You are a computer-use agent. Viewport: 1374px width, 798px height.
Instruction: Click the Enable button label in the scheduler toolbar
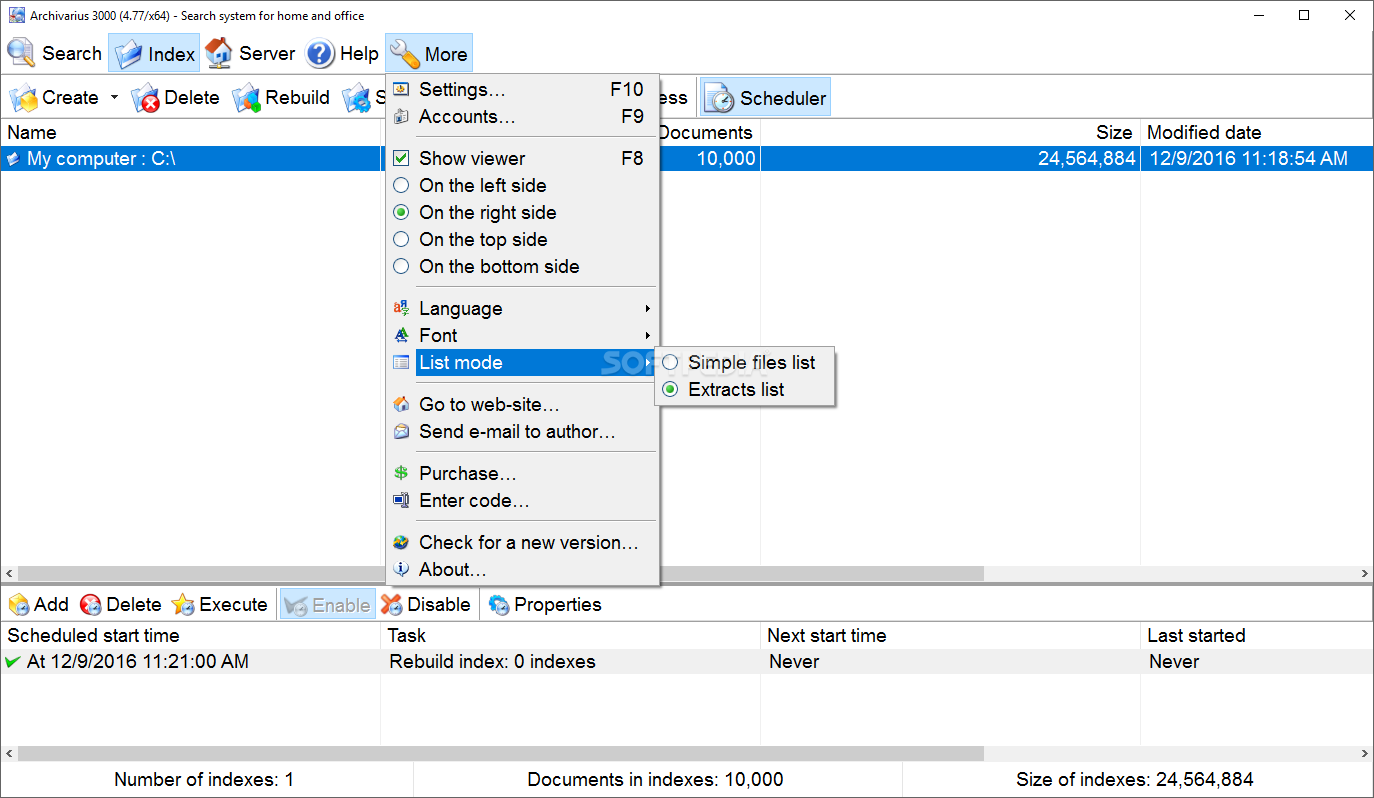341,604
